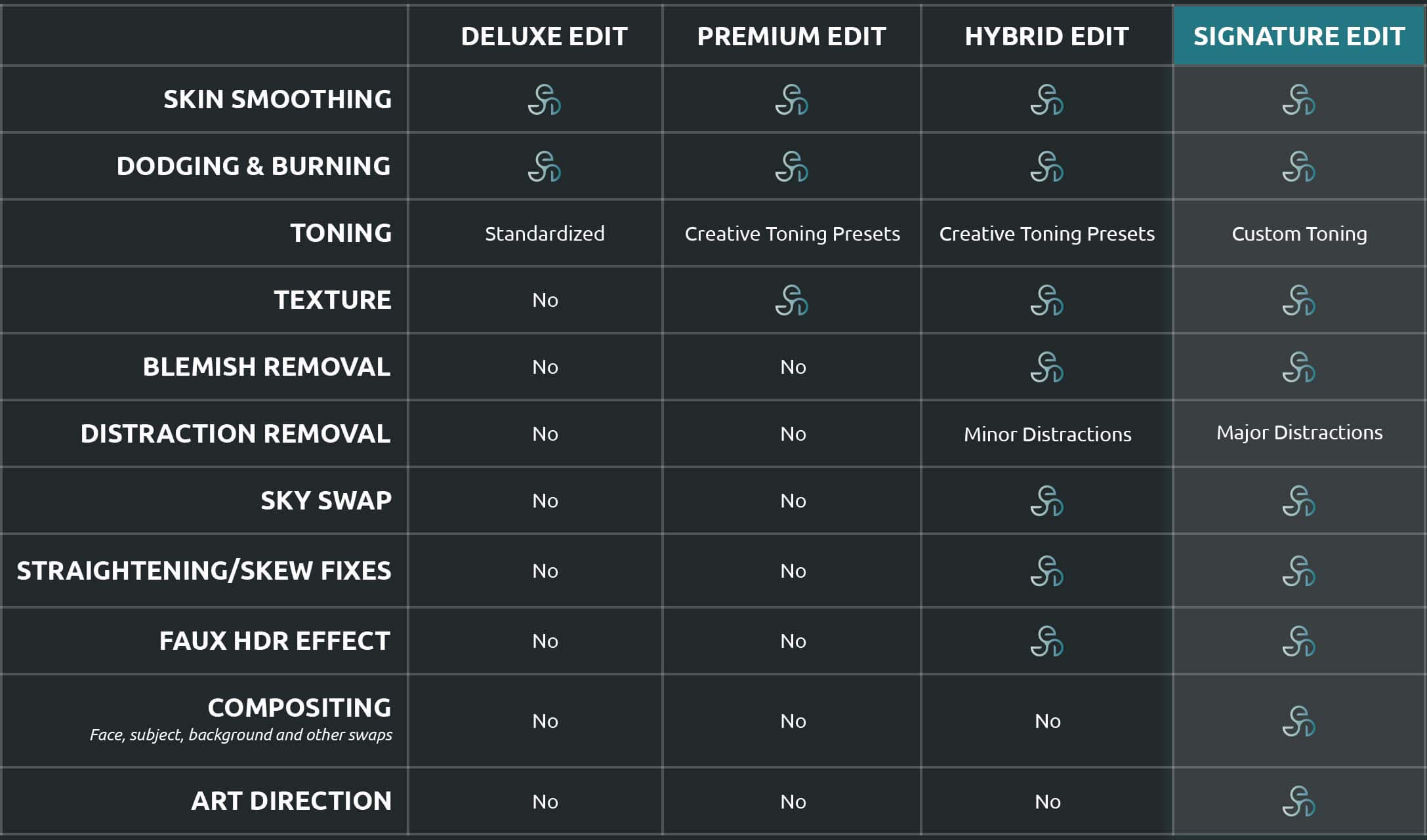Click the Custom Toning cell
The width and height of the screenshot is (1427, 840).
click(1300, 233)
